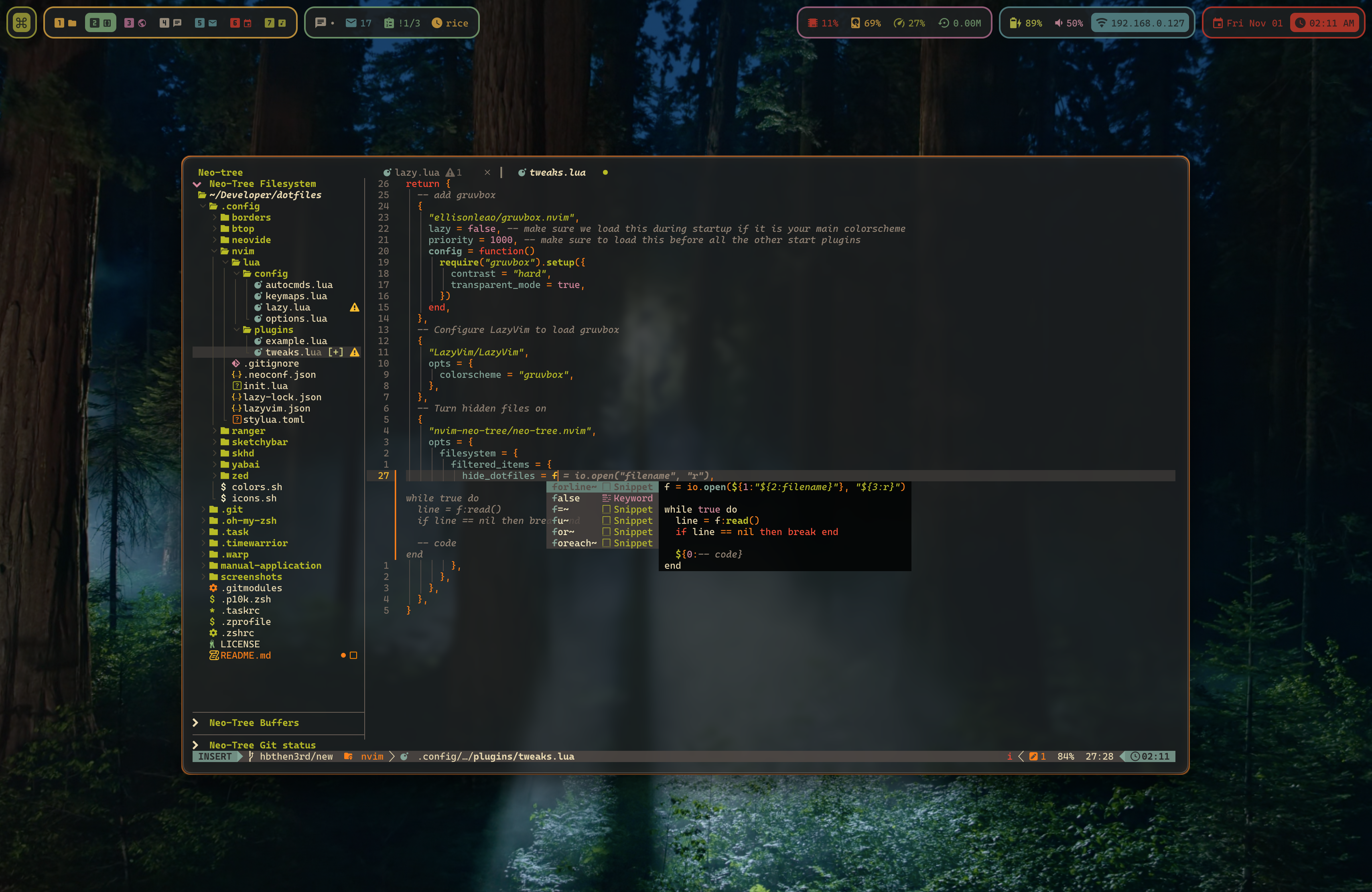Open README.md in the file tree

(240, 655)
